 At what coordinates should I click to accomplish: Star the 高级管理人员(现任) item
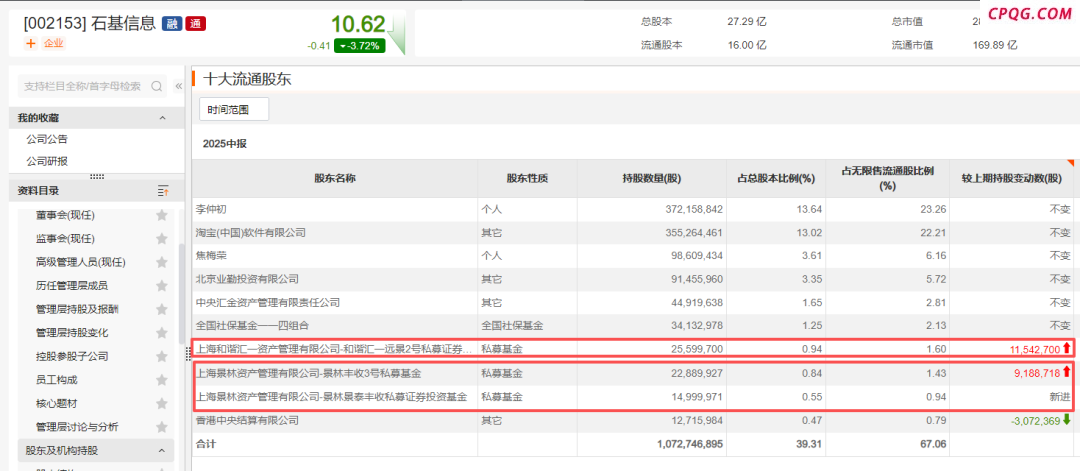click(162, 262)
